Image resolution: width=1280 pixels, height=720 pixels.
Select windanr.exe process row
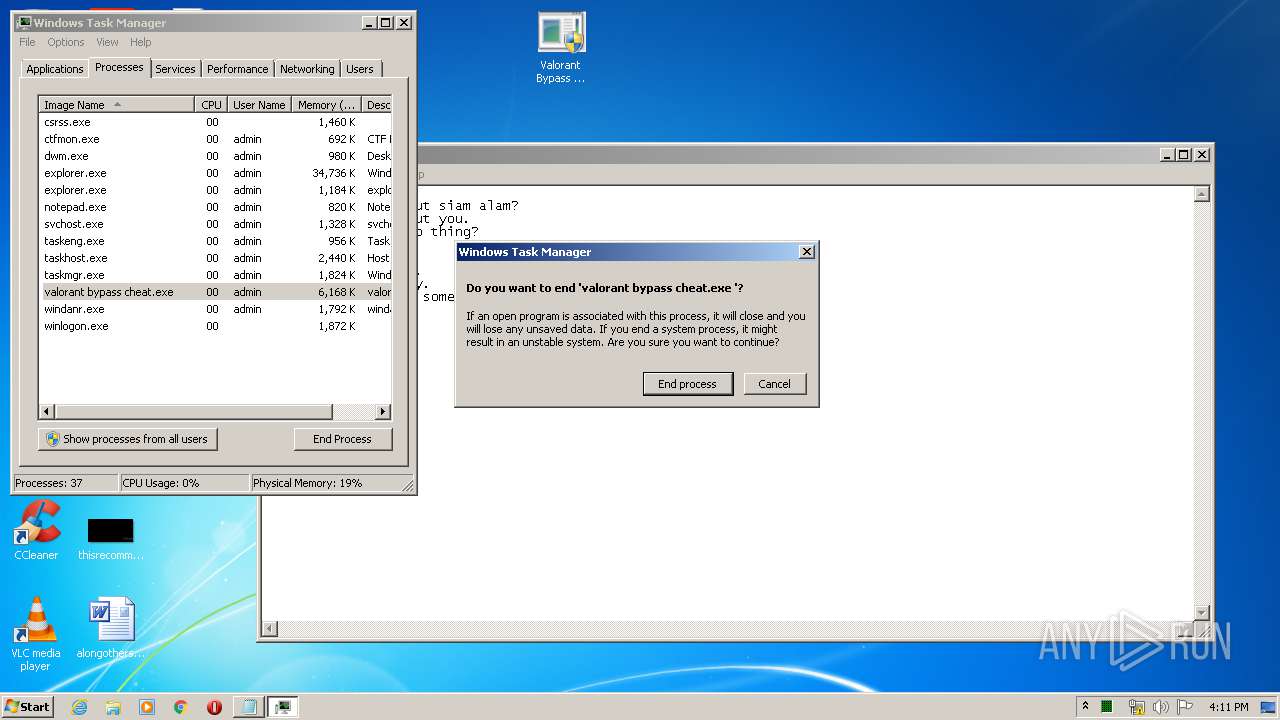(x=215, y=309)
